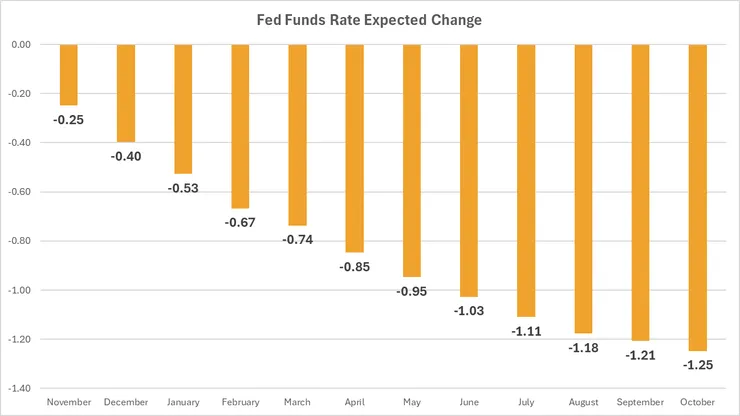Select the June bar

click(469, 170)
